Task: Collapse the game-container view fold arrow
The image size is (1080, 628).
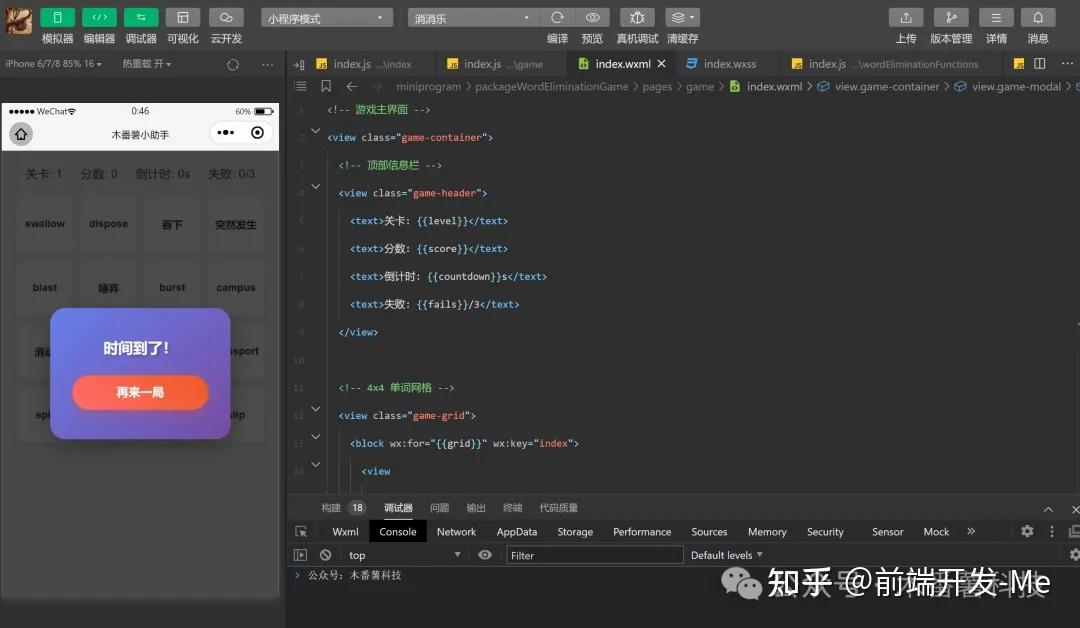Action: coord(315,130)
